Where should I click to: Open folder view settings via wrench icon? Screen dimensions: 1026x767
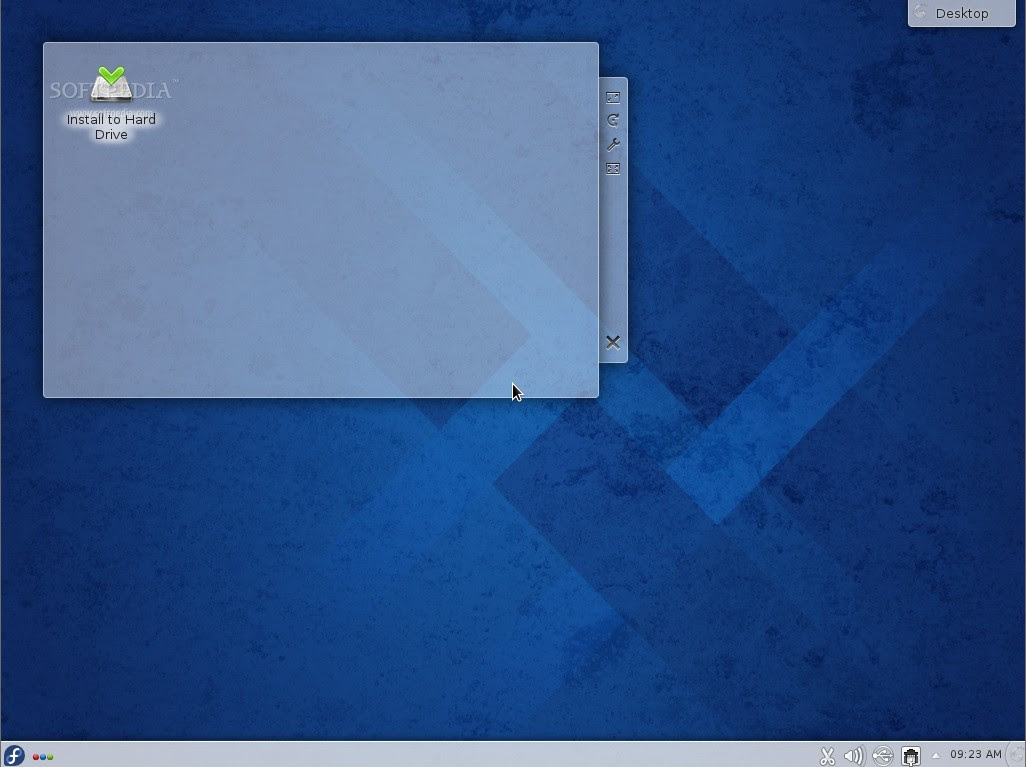point(612,145)
